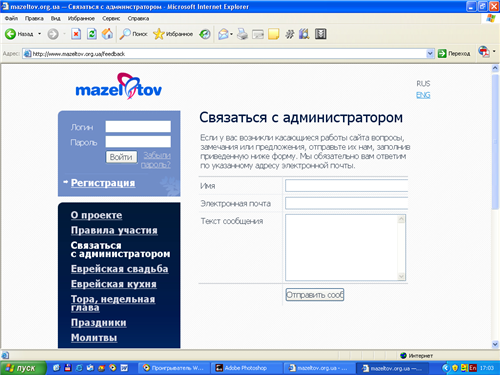The image size is (500, 375).
Task: Click the address URL field
Action: (228, 53)
